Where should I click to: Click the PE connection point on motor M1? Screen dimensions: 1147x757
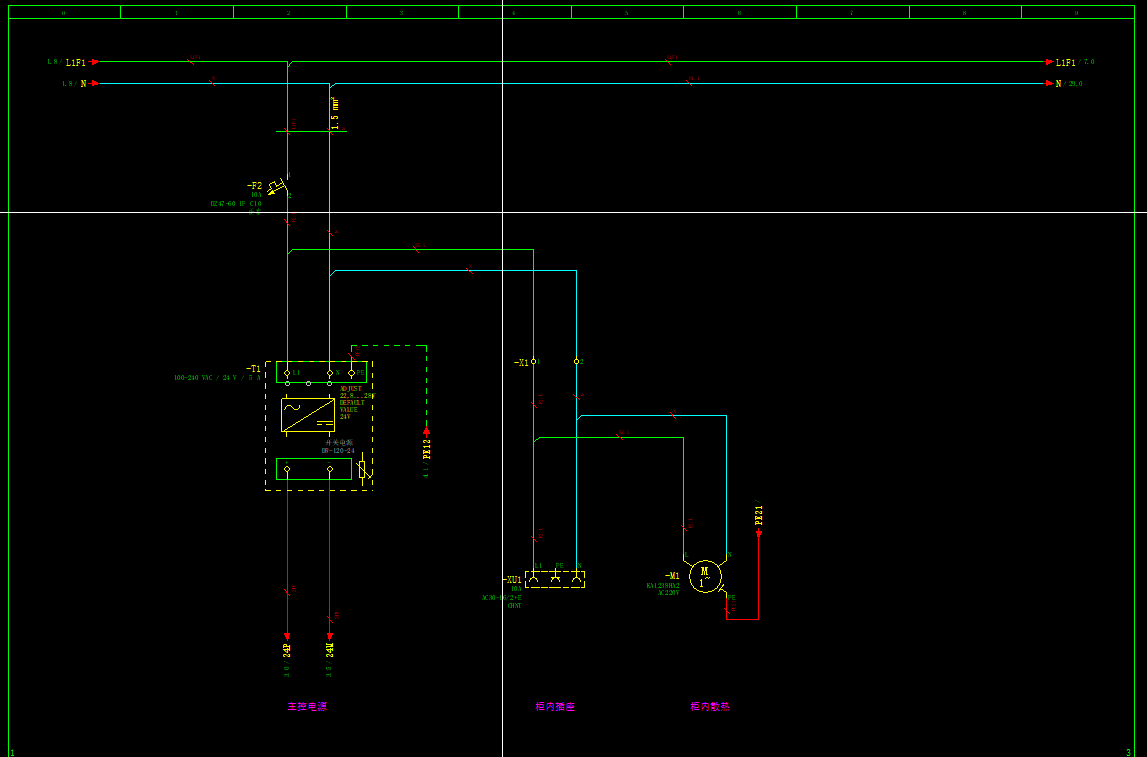click(725, 594)
